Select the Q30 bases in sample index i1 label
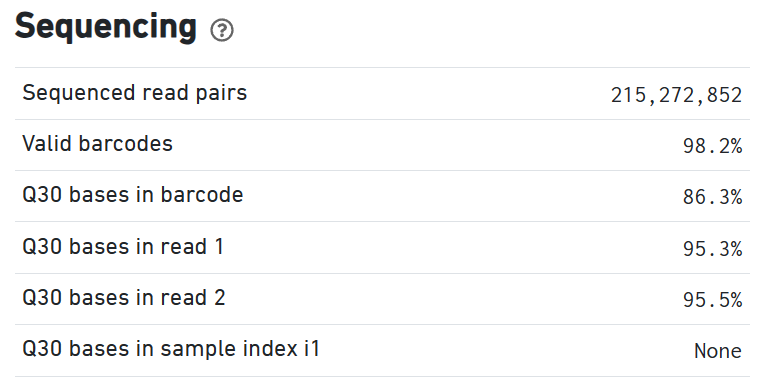This screenshot has height=386, width=770. [171, 349]
